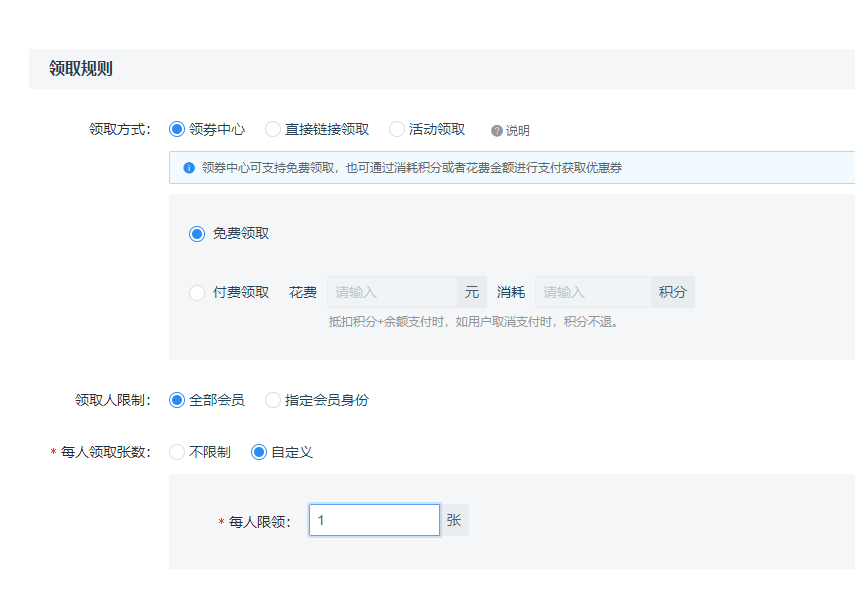Click the blue info icon in the notice banner
The image size is (855, 596).
point(189,168)
